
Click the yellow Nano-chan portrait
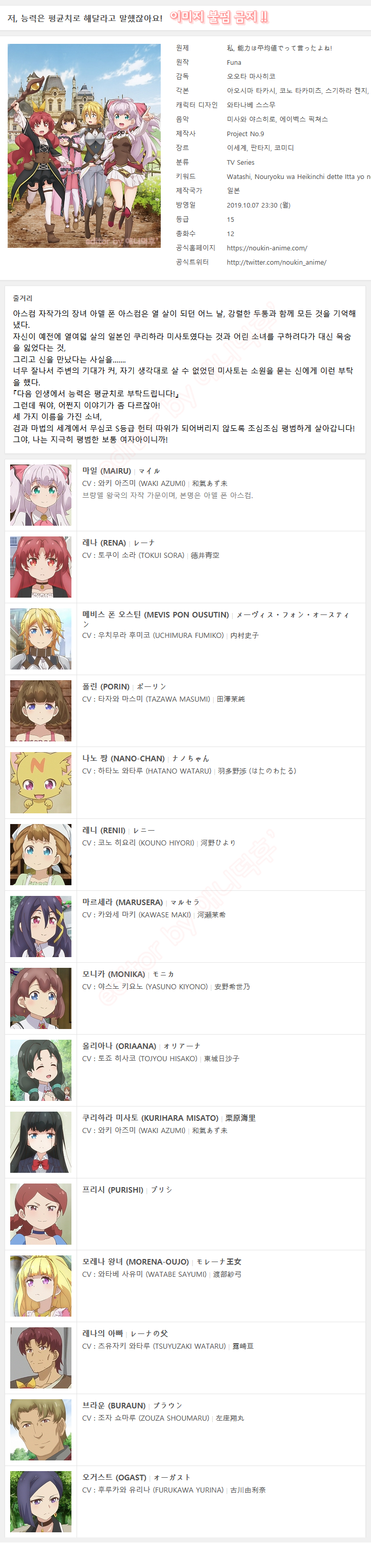tap(41, 783)
